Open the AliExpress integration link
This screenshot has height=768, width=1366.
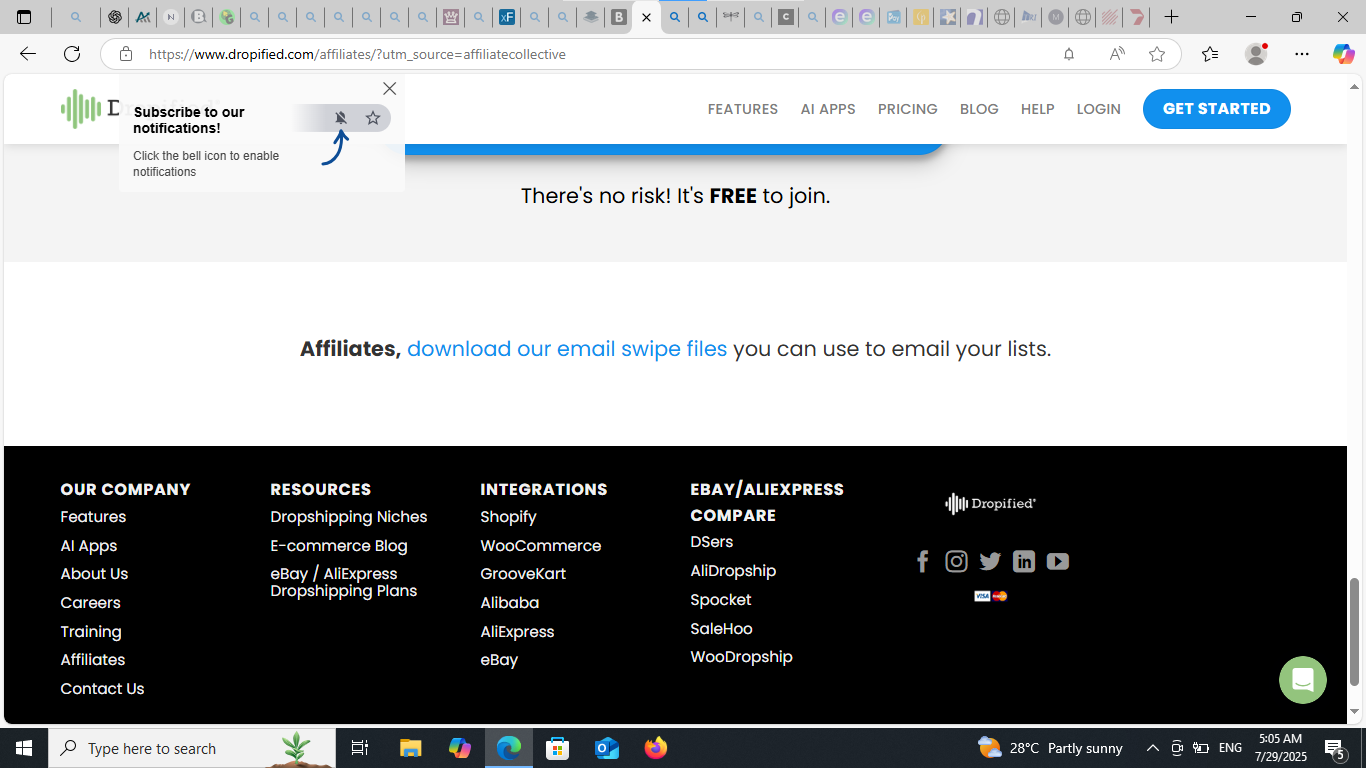[x=517, y=632]
